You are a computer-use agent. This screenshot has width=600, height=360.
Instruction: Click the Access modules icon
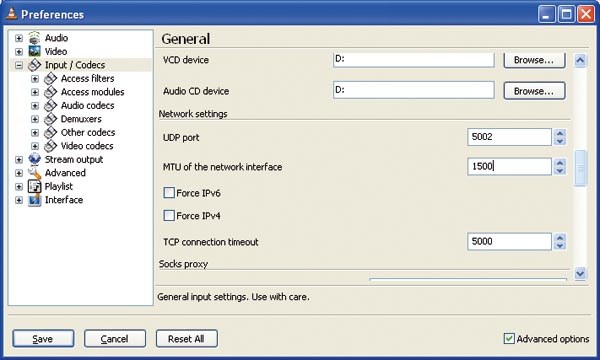[x=51, y=92]
